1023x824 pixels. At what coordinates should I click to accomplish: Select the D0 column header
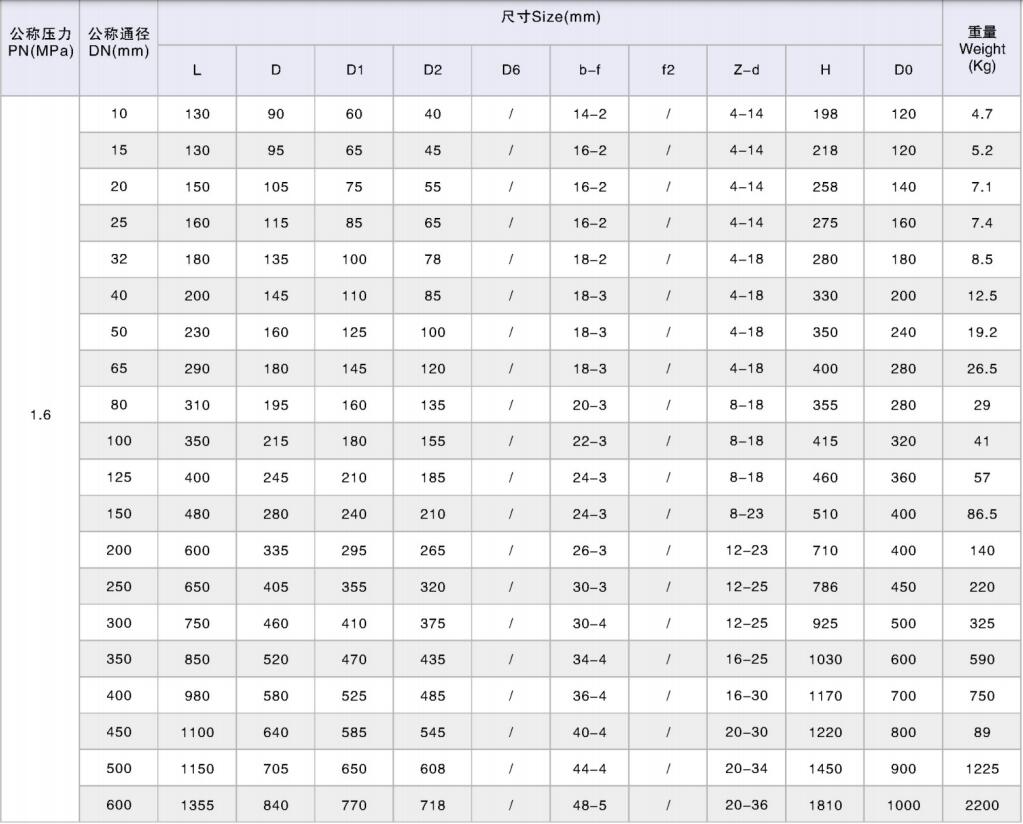(903, 70)
